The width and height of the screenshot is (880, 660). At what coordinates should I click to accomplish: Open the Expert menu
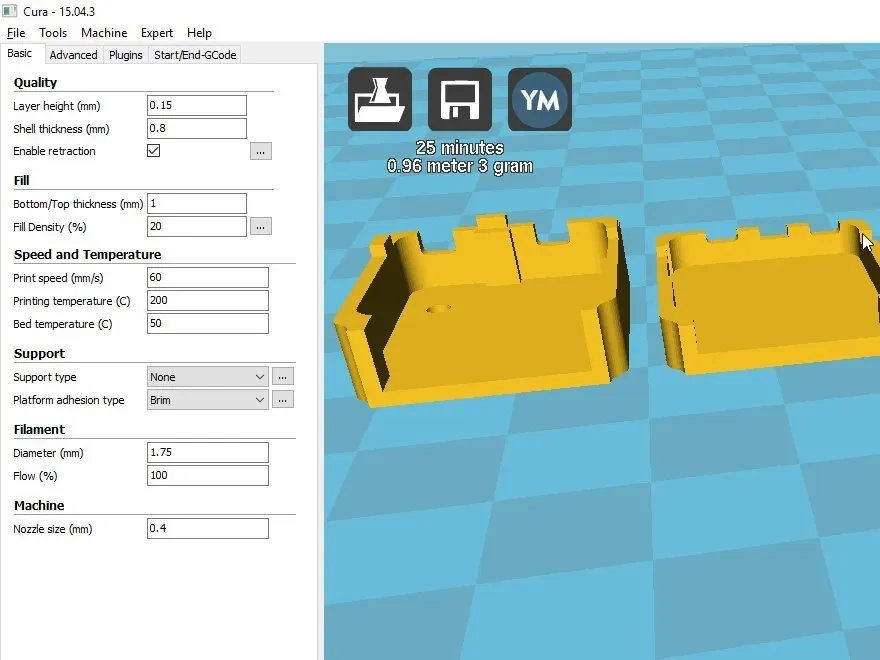[157, 33]
